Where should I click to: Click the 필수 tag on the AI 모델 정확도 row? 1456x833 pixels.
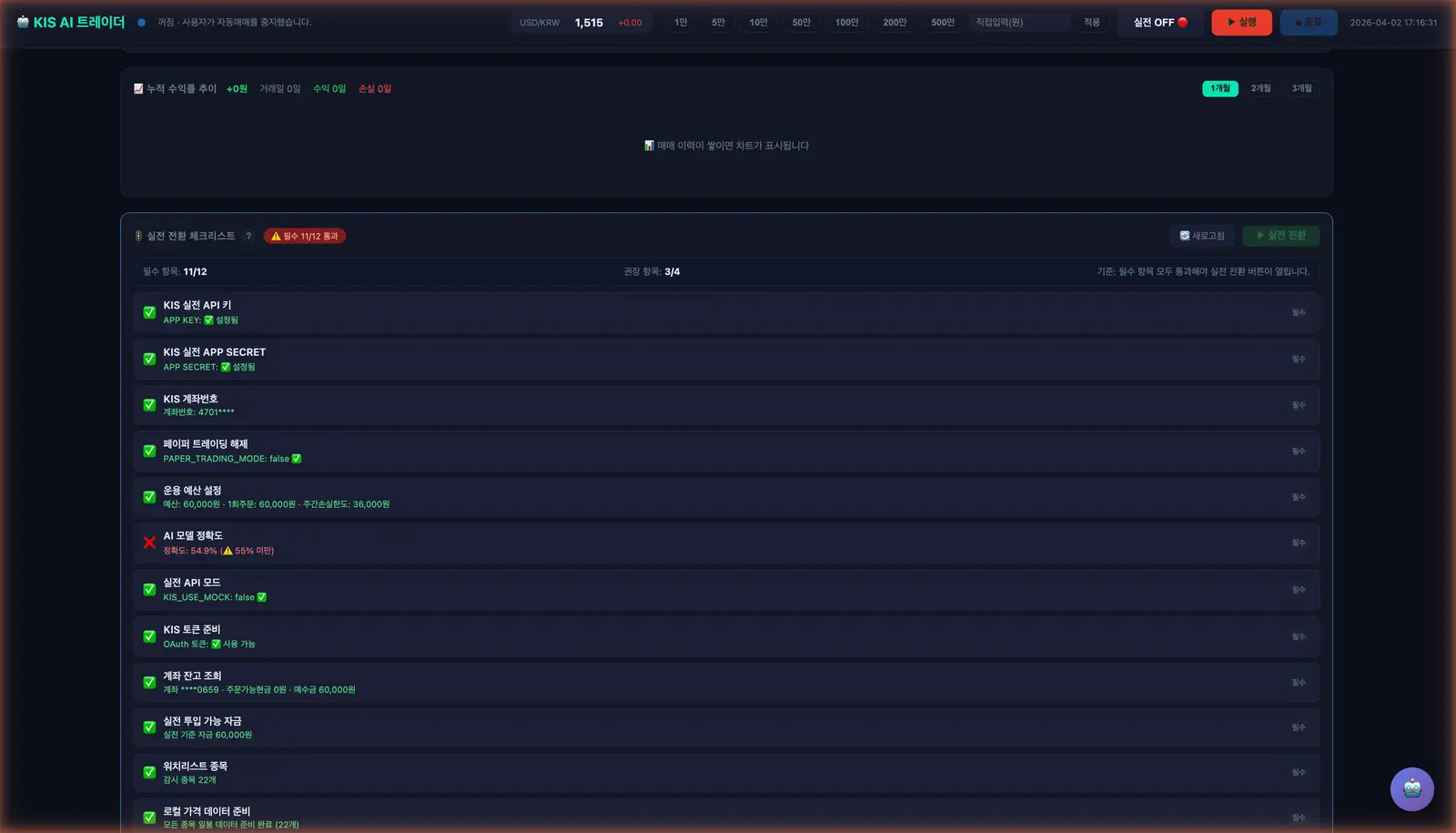(1299, 543)
